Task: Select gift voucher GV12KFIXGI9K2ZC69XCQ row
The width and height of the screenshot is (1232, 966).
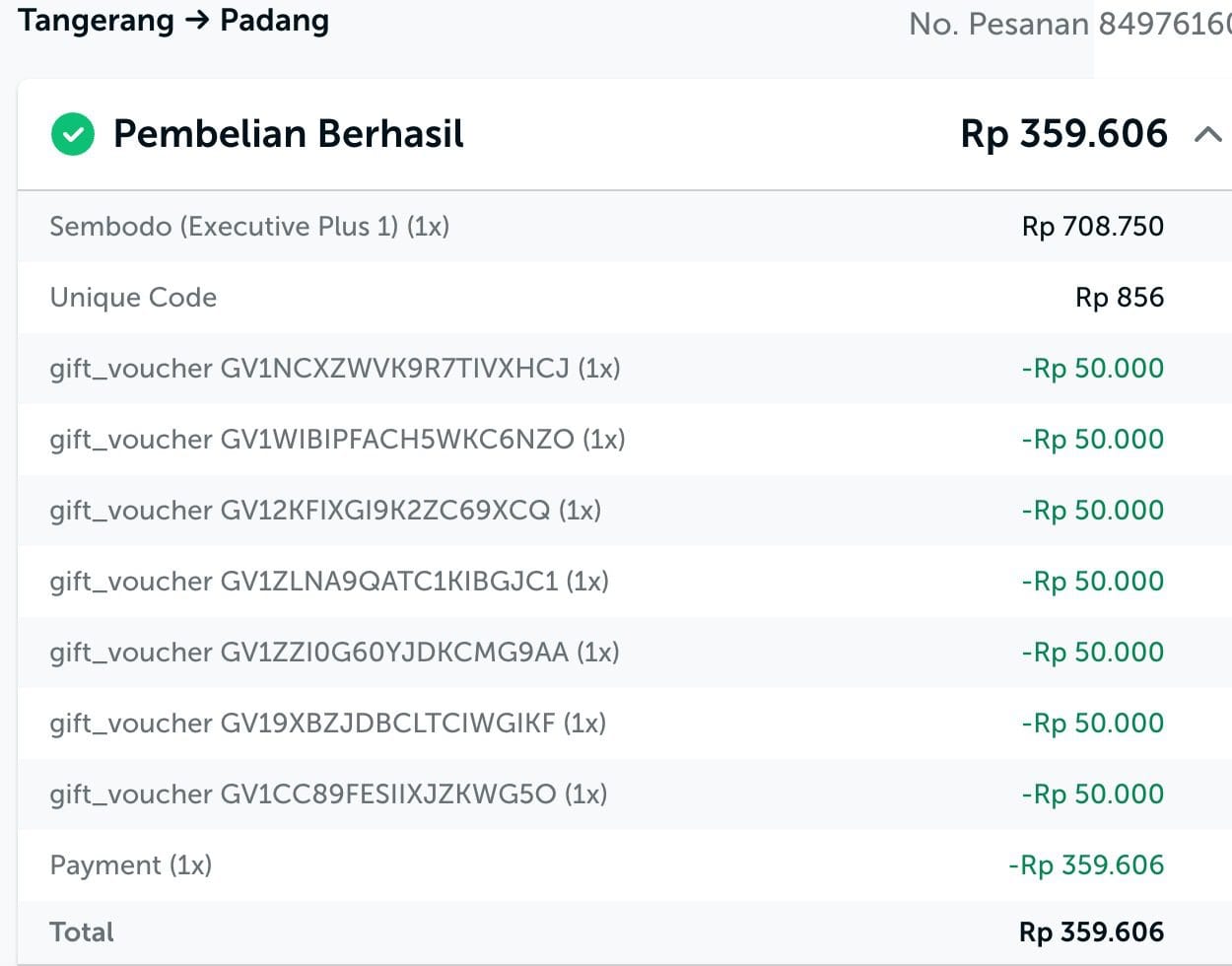Action: tap(325, 511)
